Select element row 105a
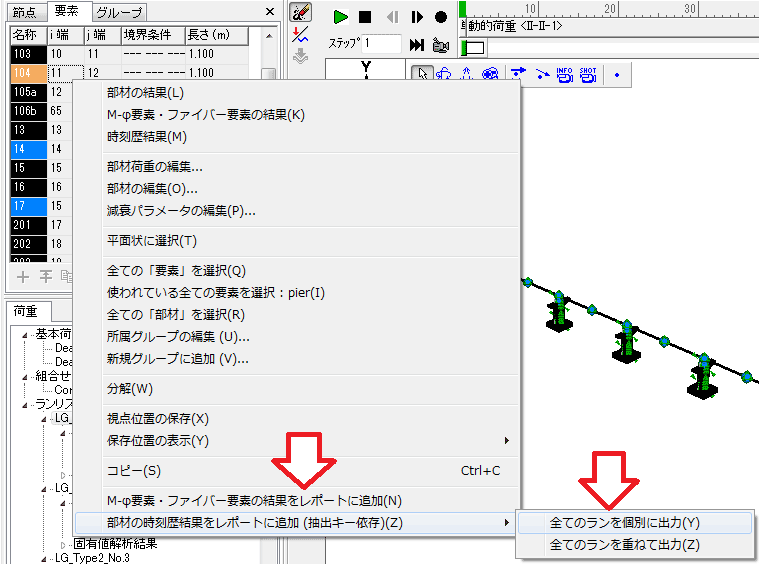 [29, 92]
